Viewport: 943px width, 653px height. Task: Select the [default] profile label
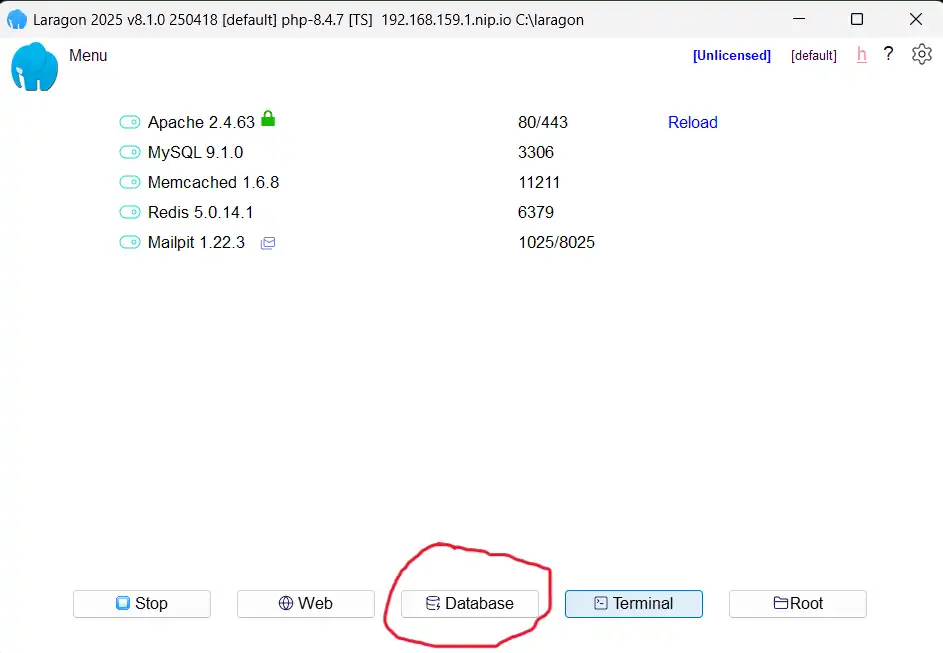813,55
